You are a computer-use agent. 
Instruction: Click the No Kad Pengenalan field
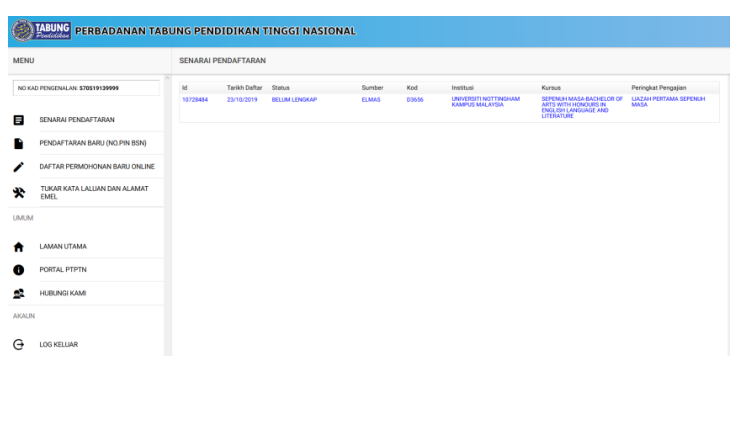coord(86,88)
